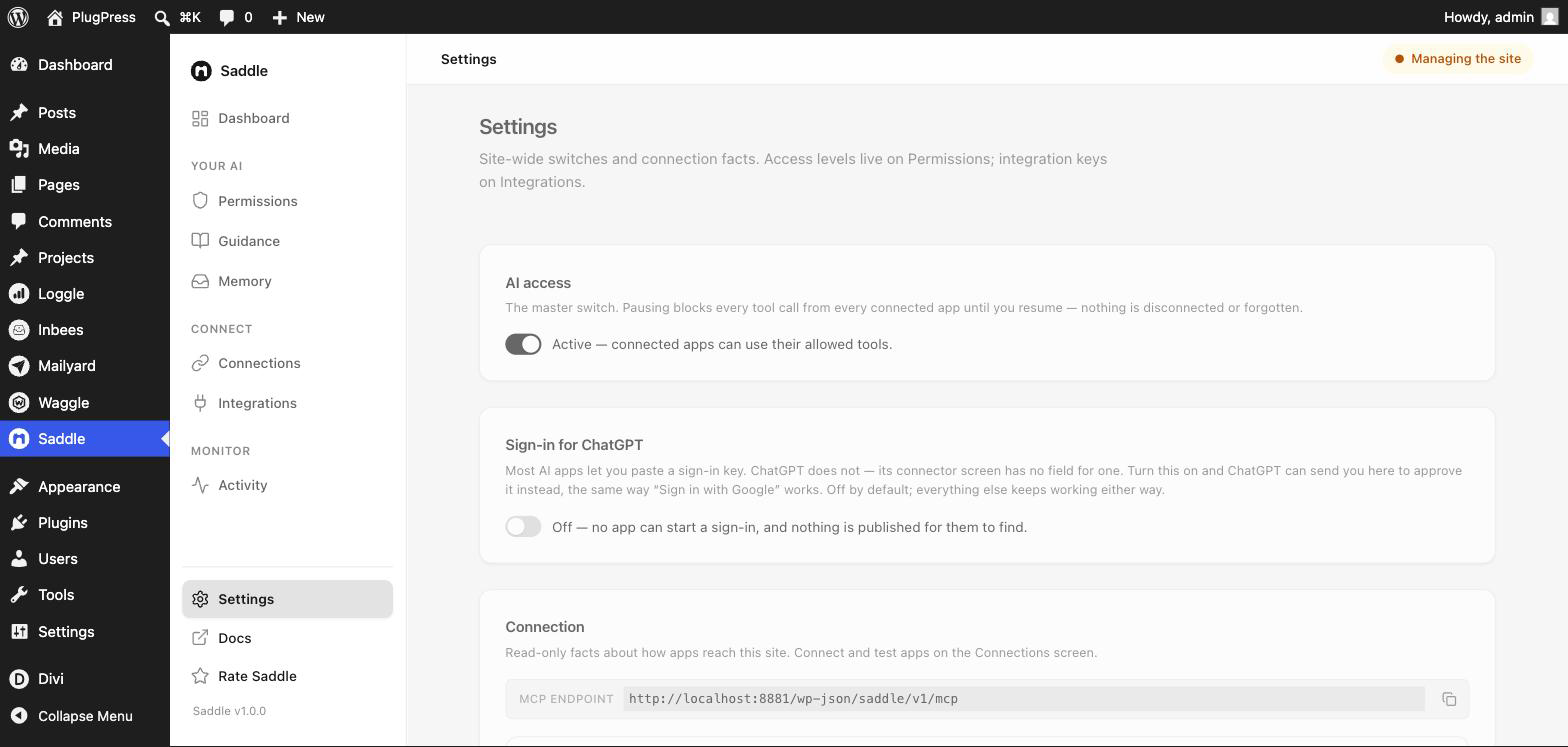1568x747 pixels.
Task: Open the Appearance menu
Action: [85, 487]
